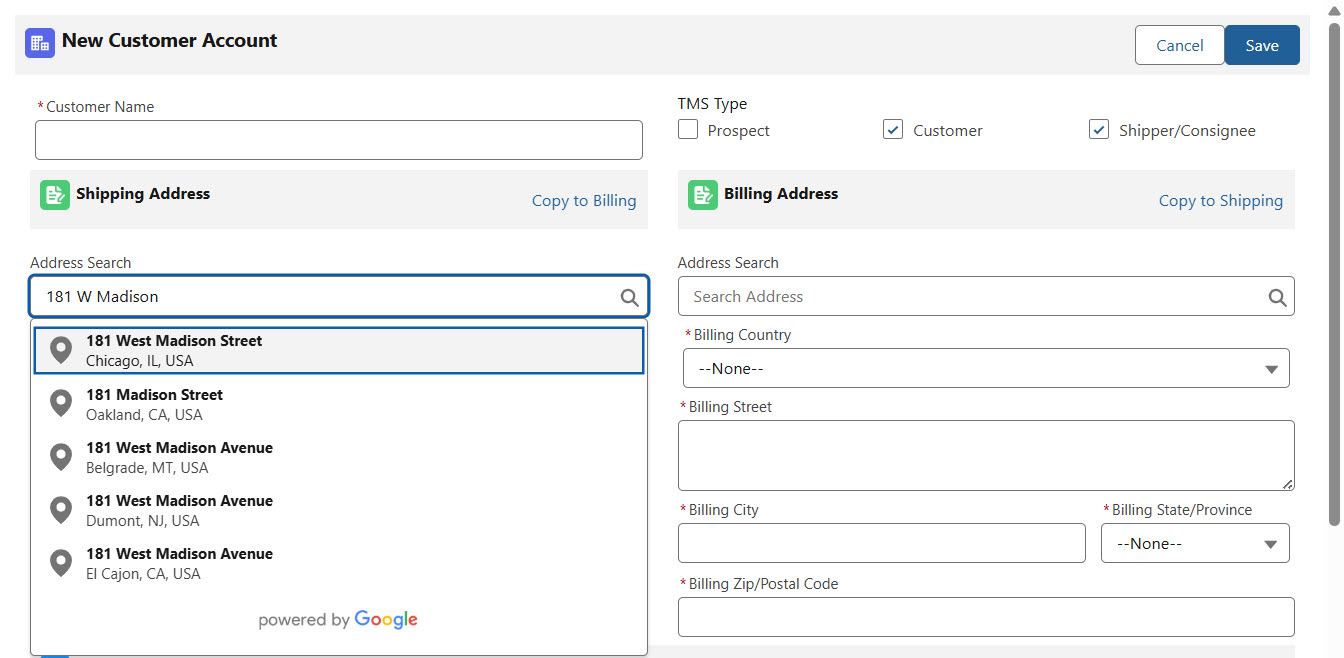The width and height of the screenshot is (1344, 658).
Task: Click the billing Search Address field
Action: (986, 296)
